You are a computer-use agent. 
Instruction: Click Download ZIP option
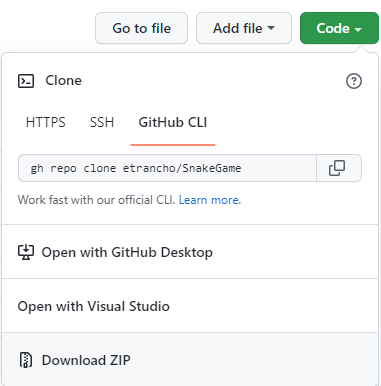(x=190, y=360)
